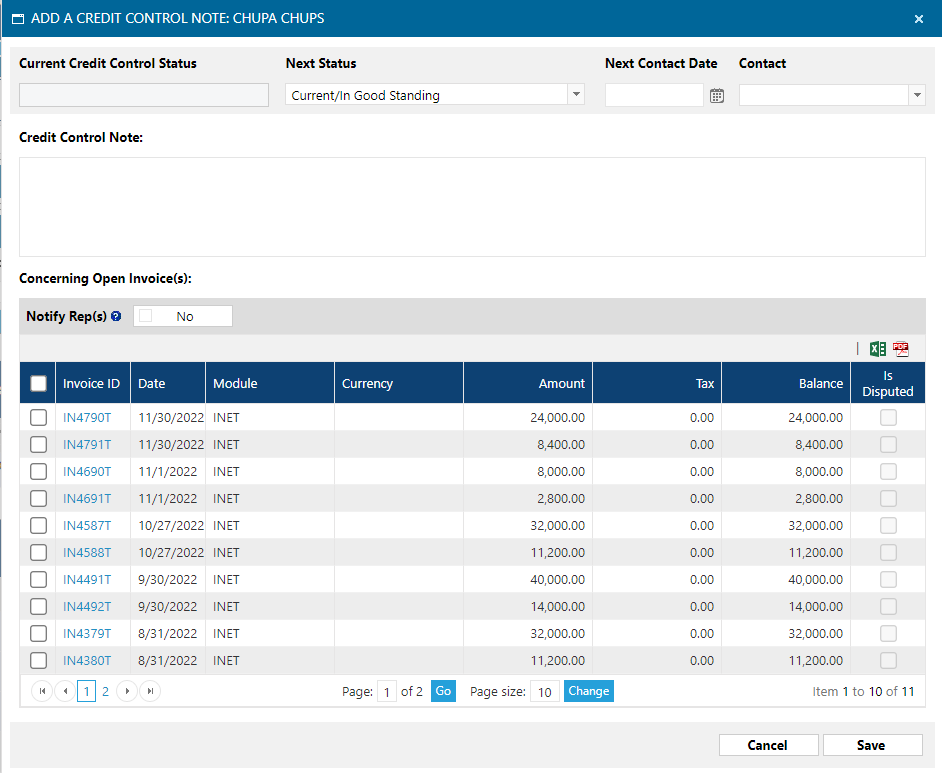Image resolution: width=942 pixels, height=773 pixels.
Task: Click into the Credit Control Note text area
Action: (x=472, y=206)
